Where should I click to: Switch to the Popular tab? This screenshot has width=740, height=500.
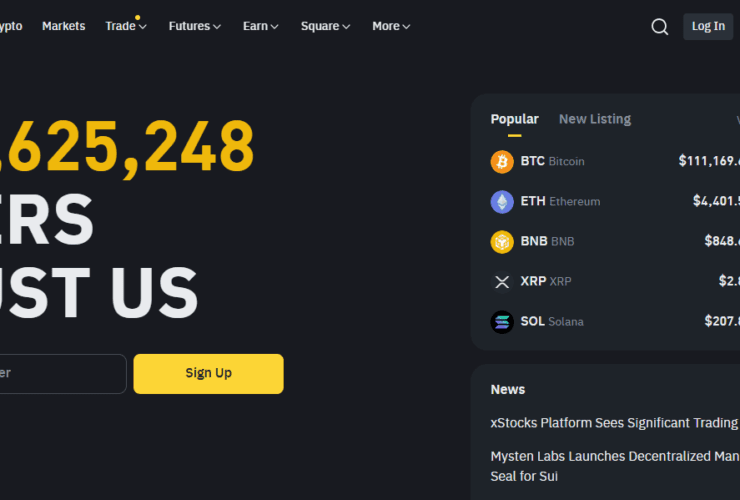tap(514, 119)
